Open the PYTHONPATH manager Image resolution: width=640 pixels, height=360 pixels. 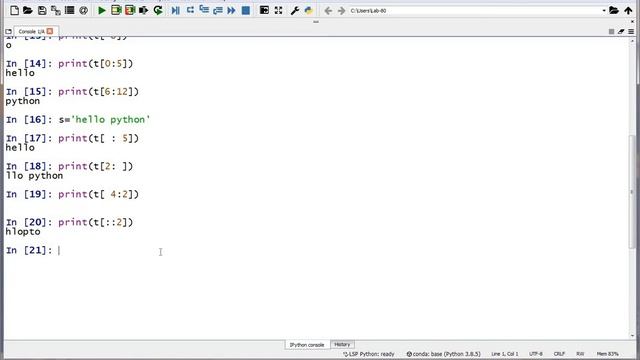309,11
